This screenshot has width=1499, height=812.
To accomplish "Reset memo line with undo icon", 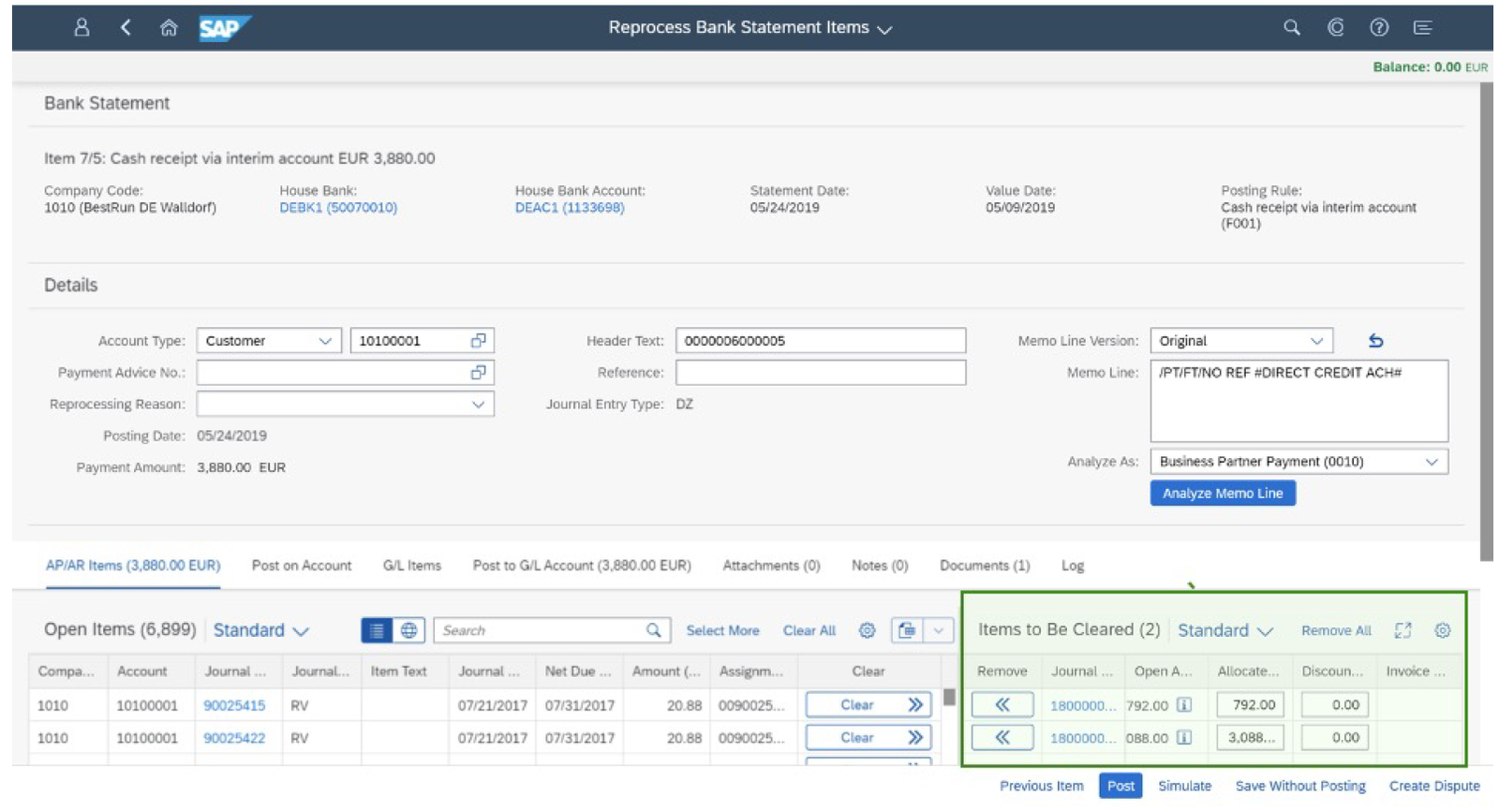I will (1375, 341).
